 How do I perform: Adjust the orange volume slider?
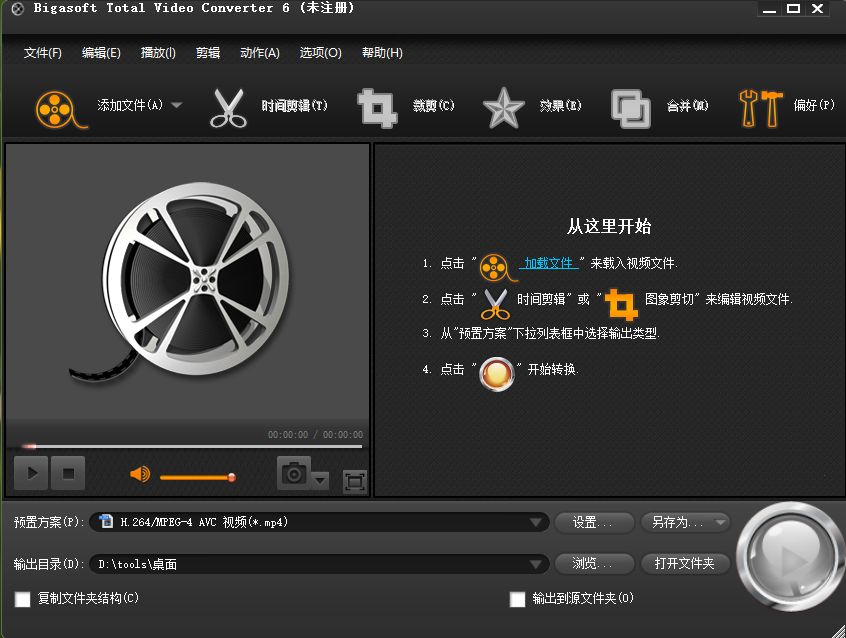(x=197, y=477)
